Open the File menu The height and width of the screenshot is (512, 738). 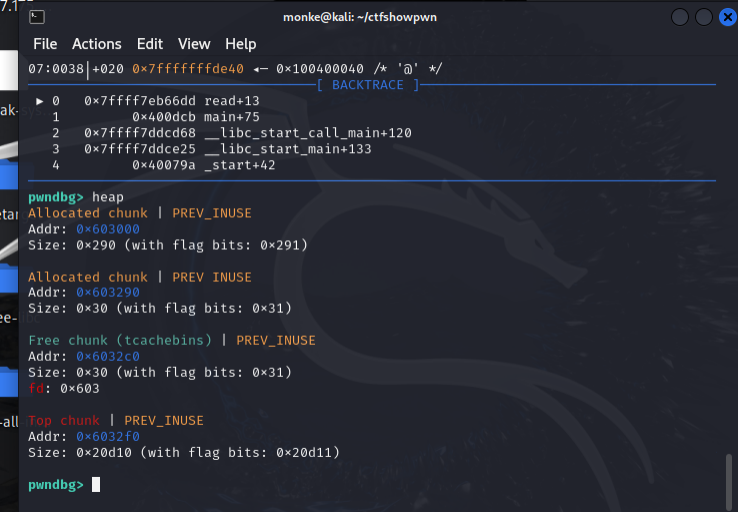[45, 44]
